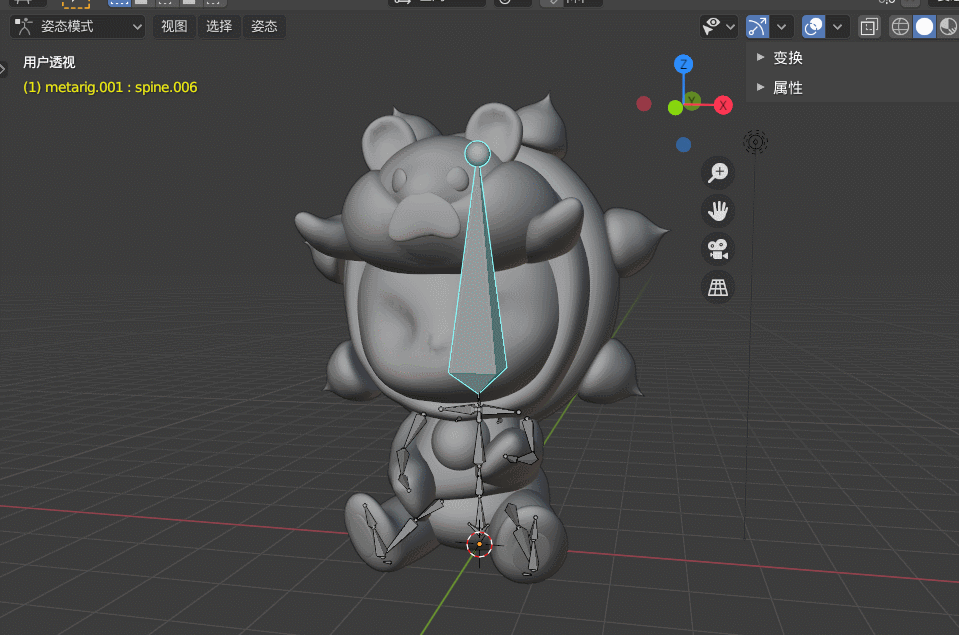
Task: Click the labeled Y axis on gizmo
Action: click(x=693, y=100)
